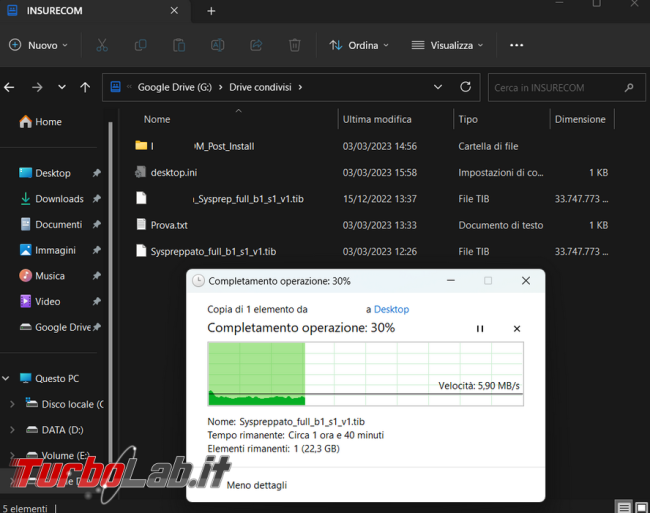Open the Nuovo dropdown menu
The width and height of the screenshot is (650, 513).
(x=38, y=45)
